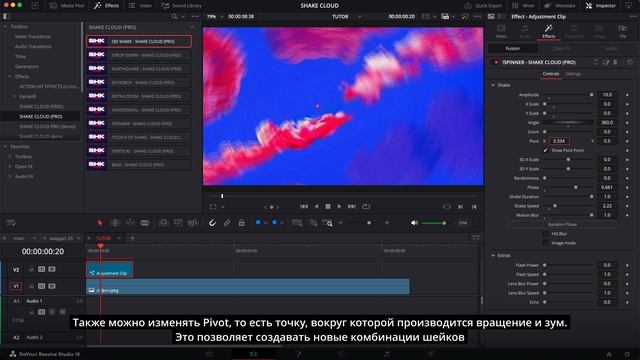Open the Sound Library panel

(181, 6)
